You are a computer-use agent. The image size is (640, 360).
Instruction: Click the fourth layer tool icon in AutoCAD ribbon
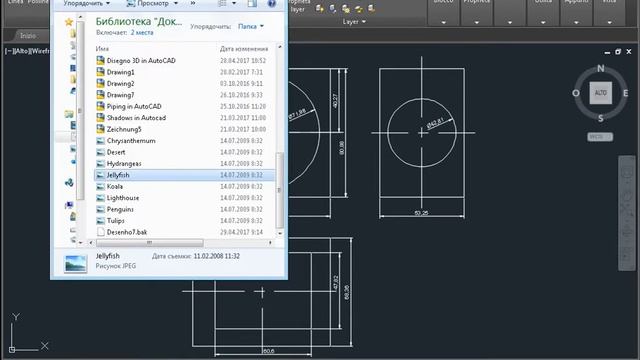359,9
